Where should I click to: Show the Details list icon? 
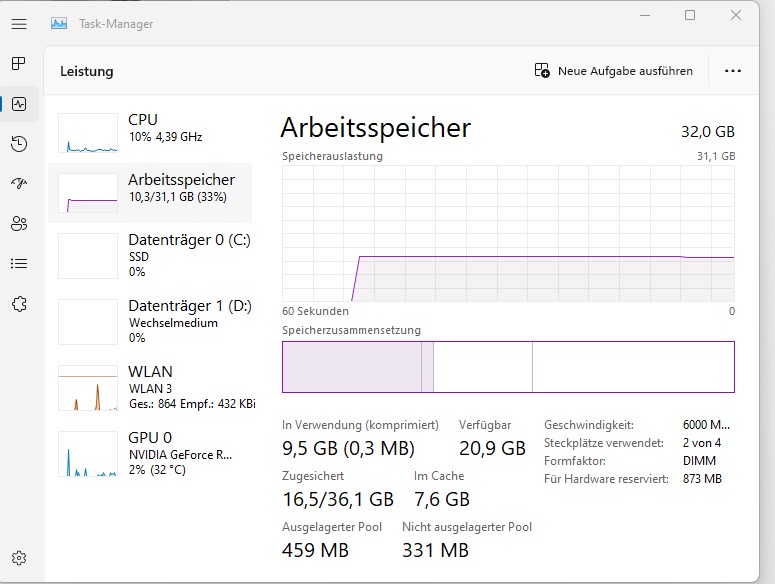click(x=19, y=264)
